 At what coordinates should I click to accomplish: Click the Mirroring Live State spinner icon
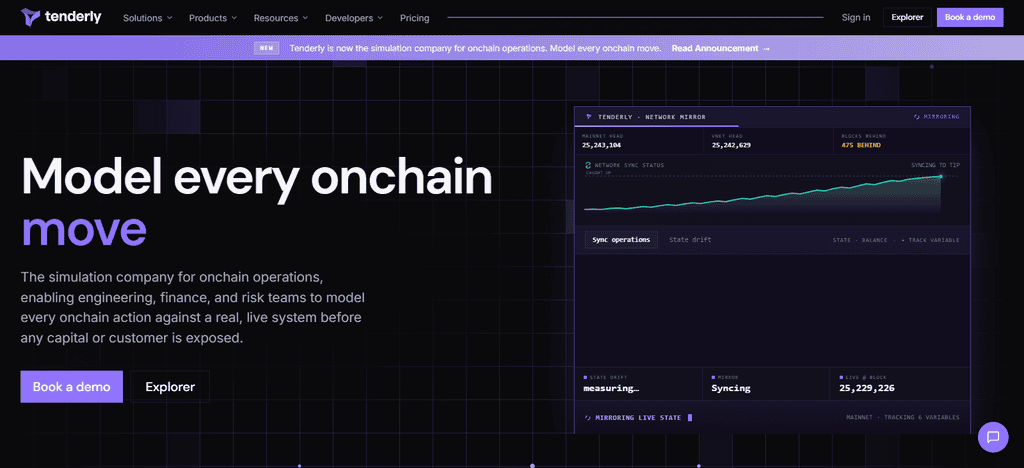click(x=588, y=418)
